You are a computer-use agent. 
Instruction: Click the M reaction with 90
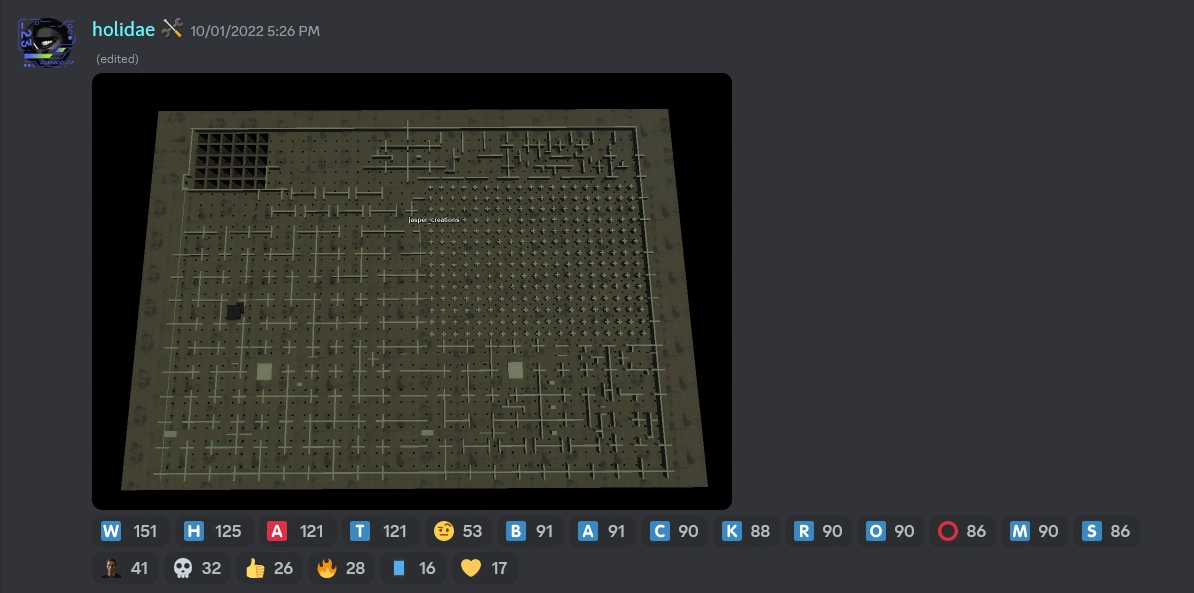[1034, 531]
